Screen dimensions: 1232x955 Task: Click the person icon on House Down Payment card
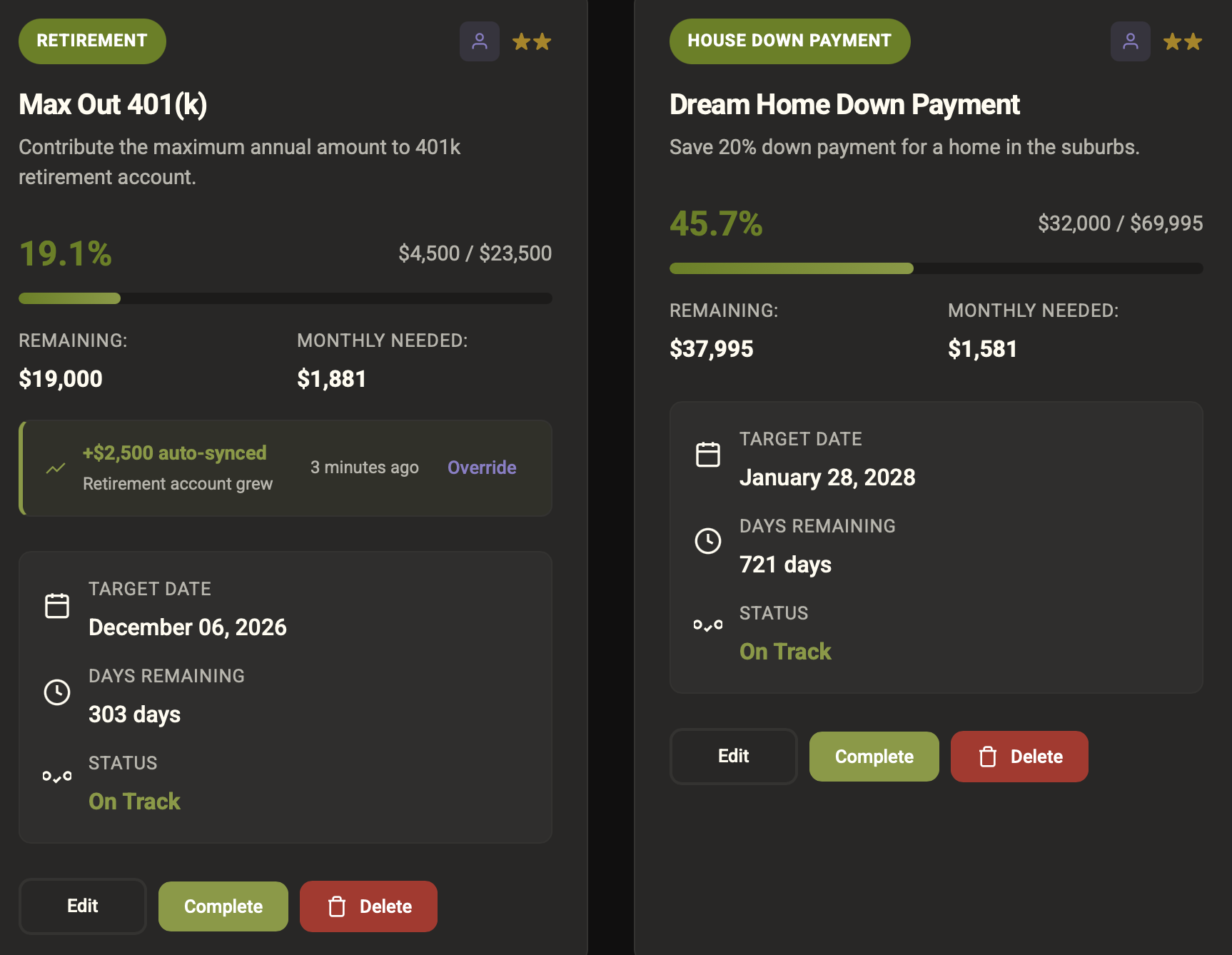pos(1130,41)
